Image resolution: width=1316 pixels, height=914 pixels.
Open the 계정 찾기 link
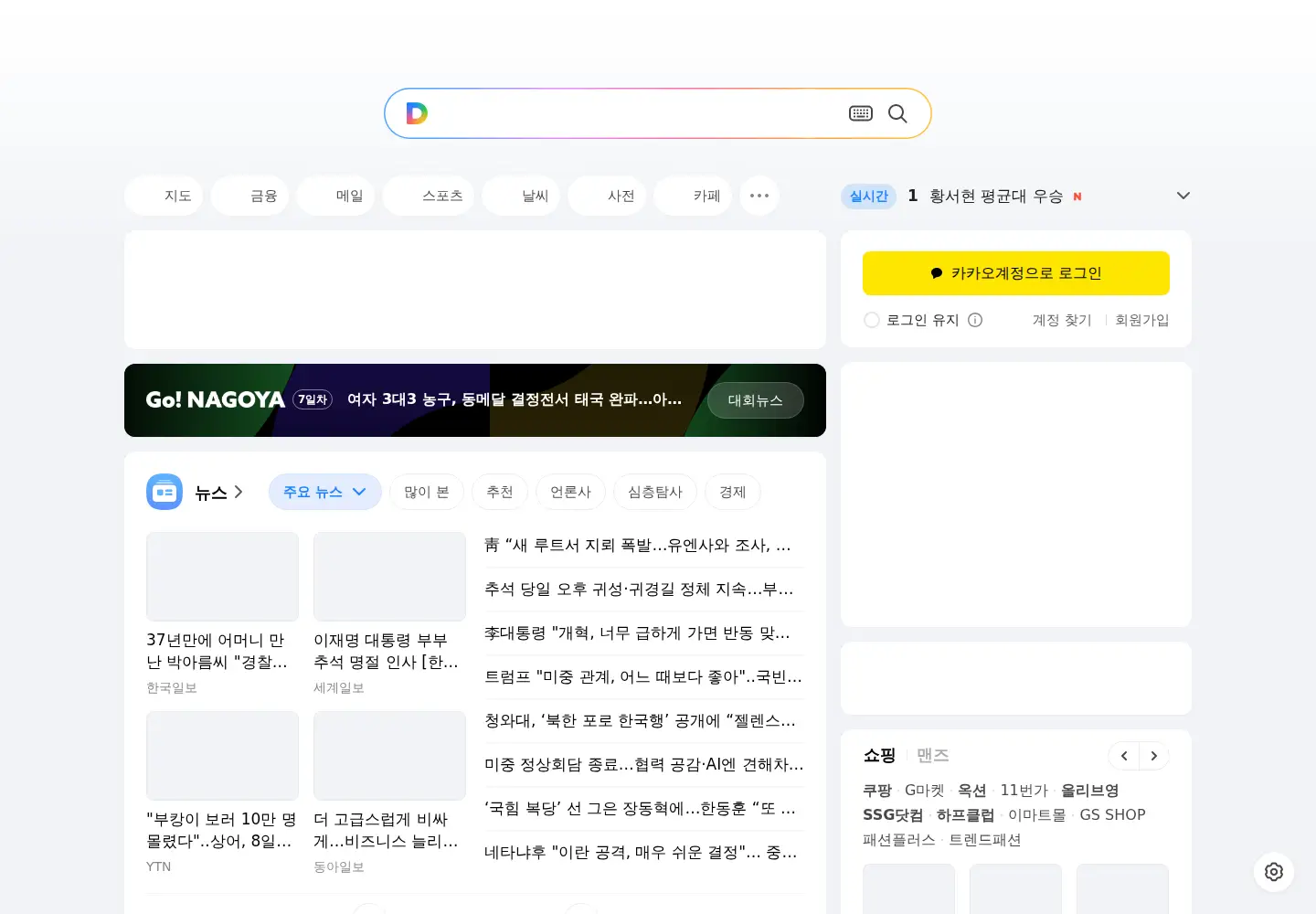click(1062, 320)
